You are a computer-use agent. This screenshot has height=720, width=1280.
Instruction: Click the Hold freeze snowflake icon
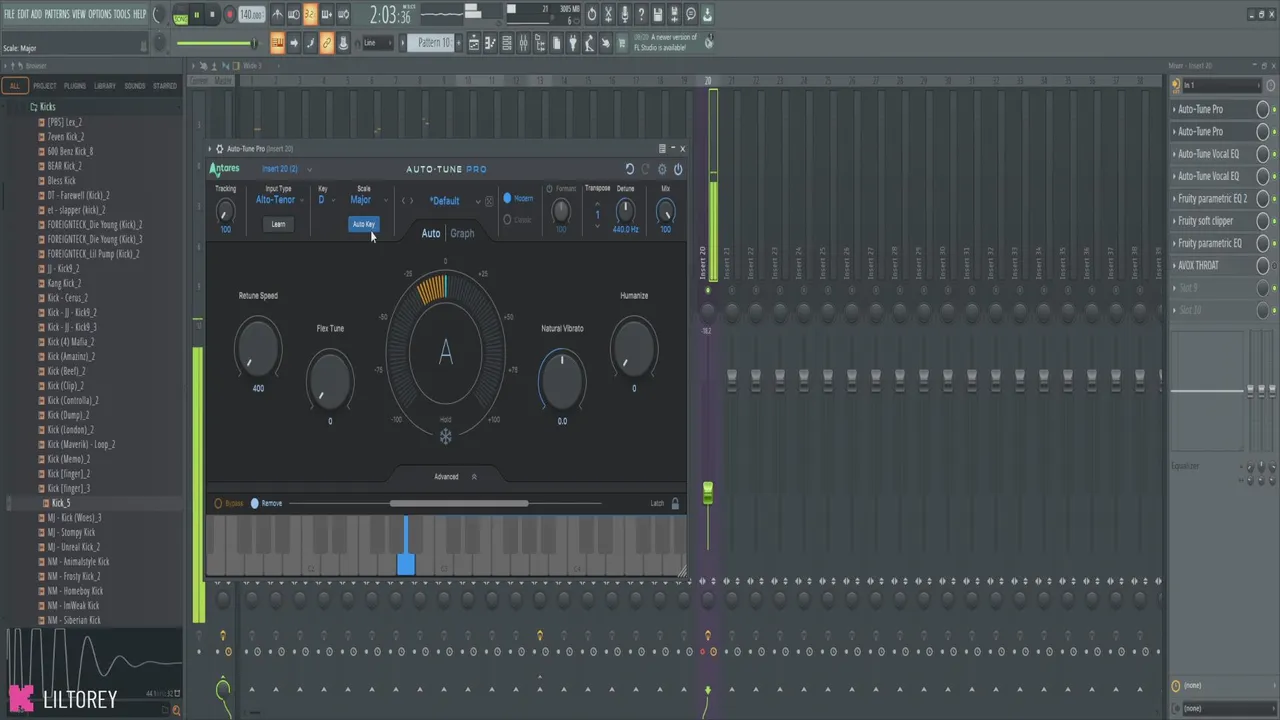coord(446,436)
